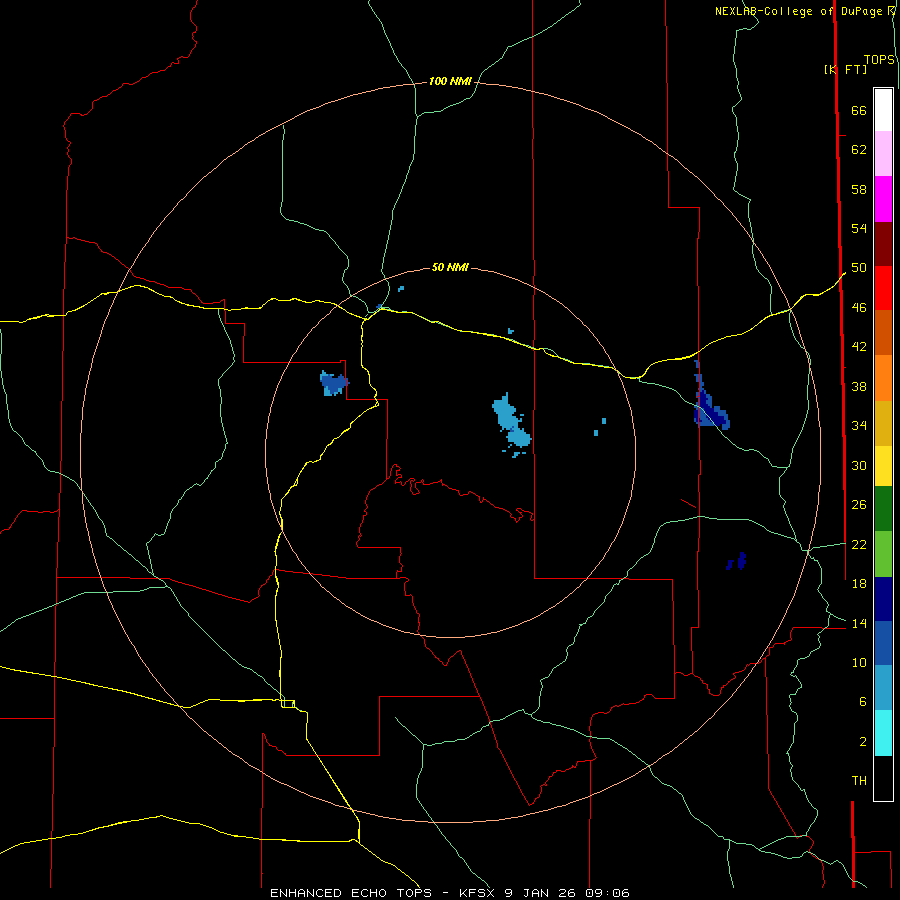
Task: Click the legend value '22'
Action: (x=859, y=544)
